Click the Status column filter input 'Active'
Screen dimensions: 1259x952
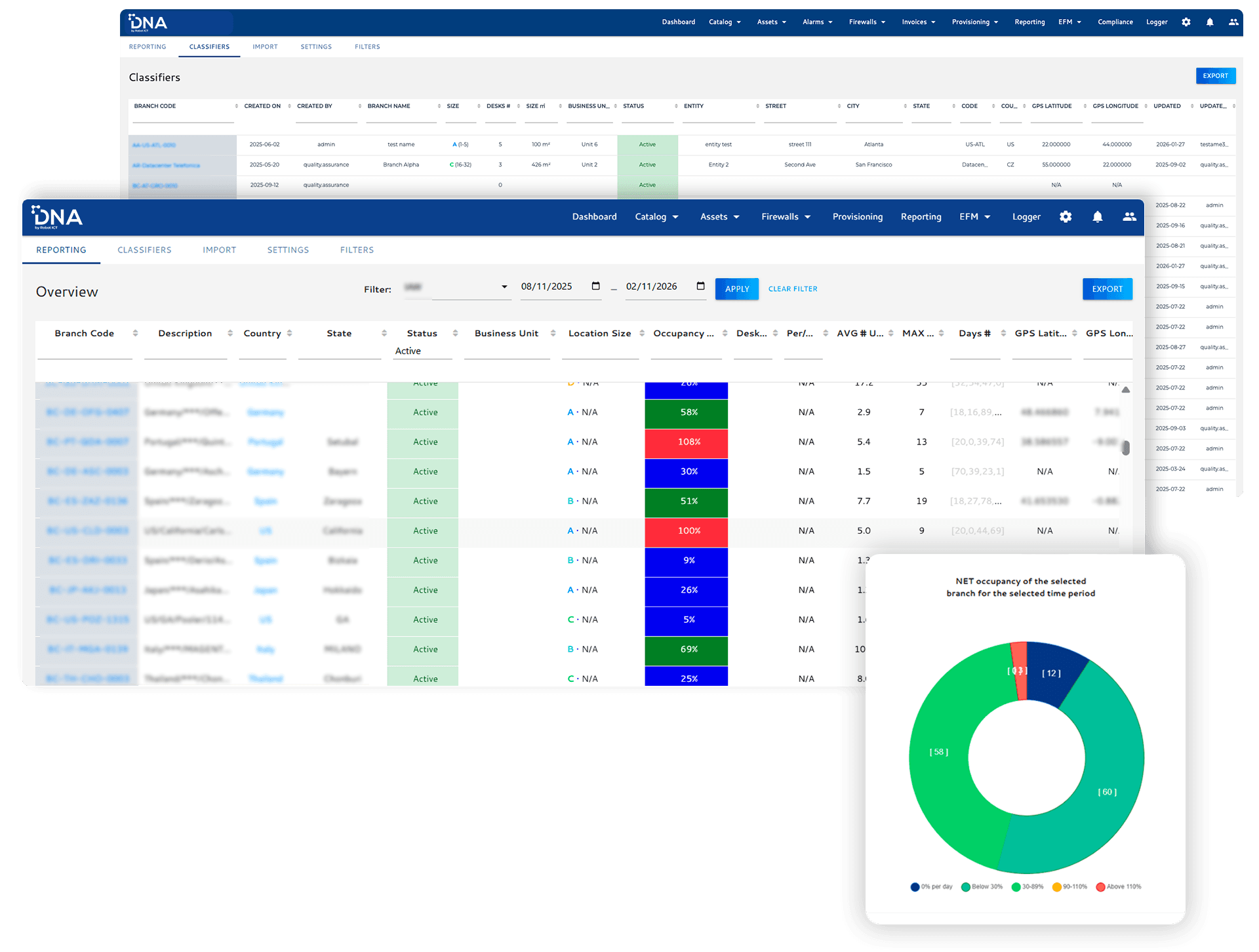tap(422, 351)
